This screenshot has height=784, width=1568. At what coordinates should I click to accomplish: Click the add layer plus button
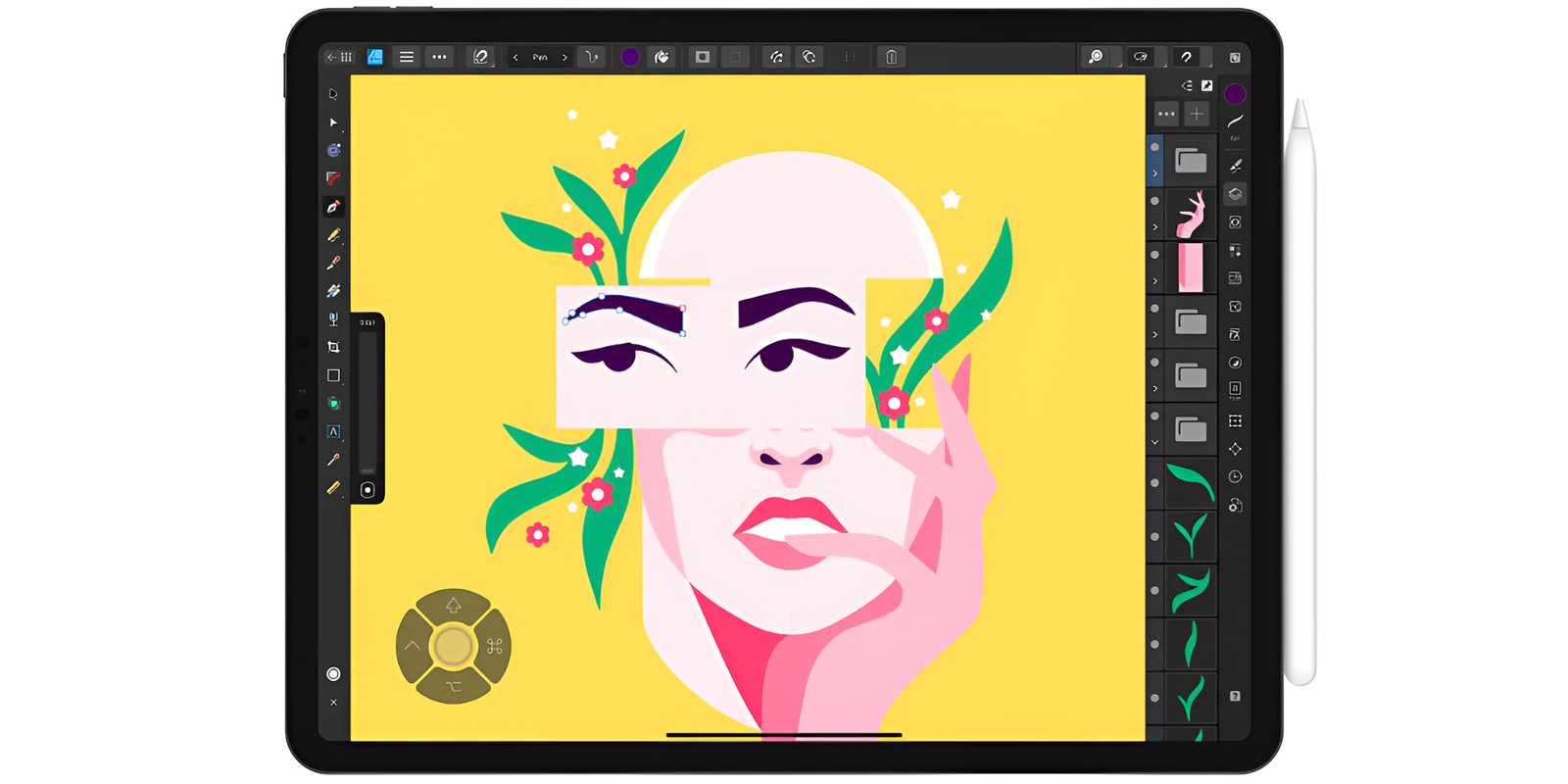pos(1197,114)
